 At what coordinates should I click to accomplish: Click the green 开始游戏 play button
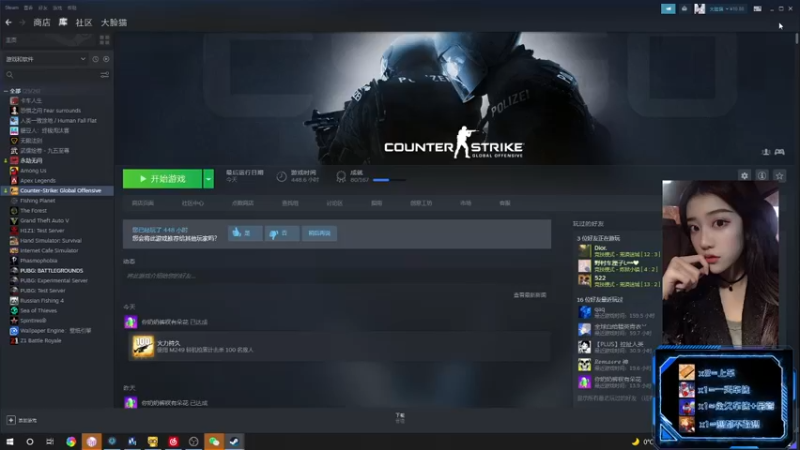click(162, 179)
